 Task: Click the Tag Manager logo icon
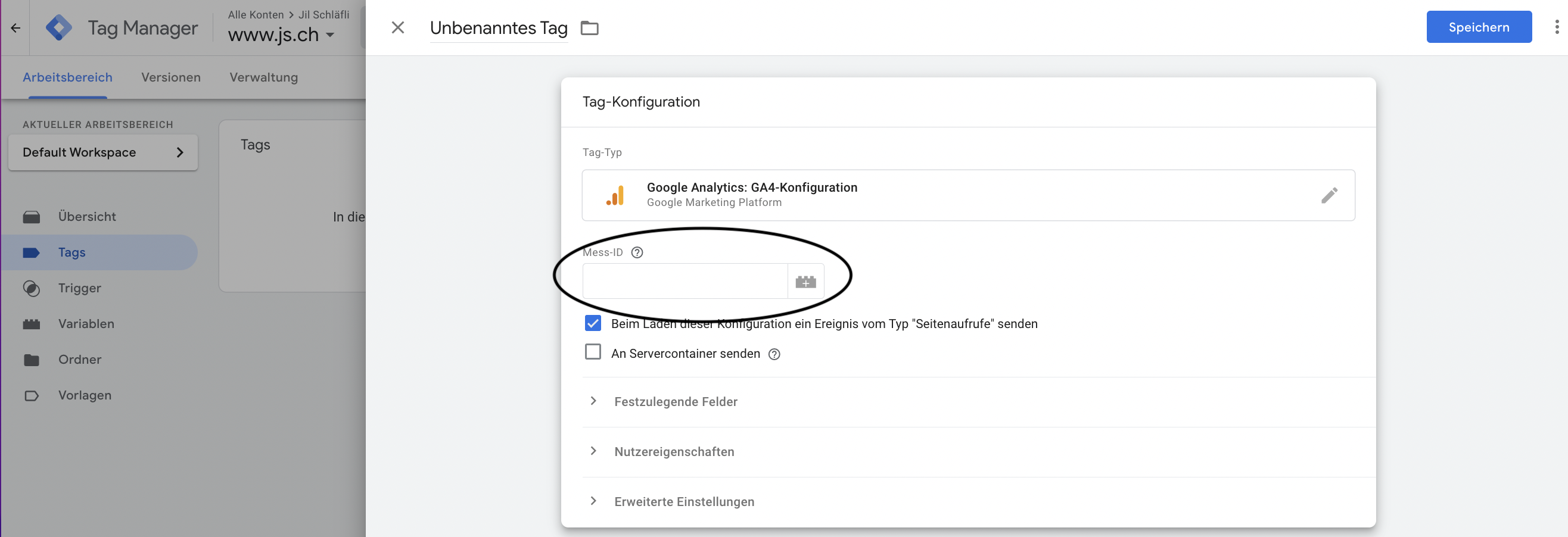pos(59,28)
